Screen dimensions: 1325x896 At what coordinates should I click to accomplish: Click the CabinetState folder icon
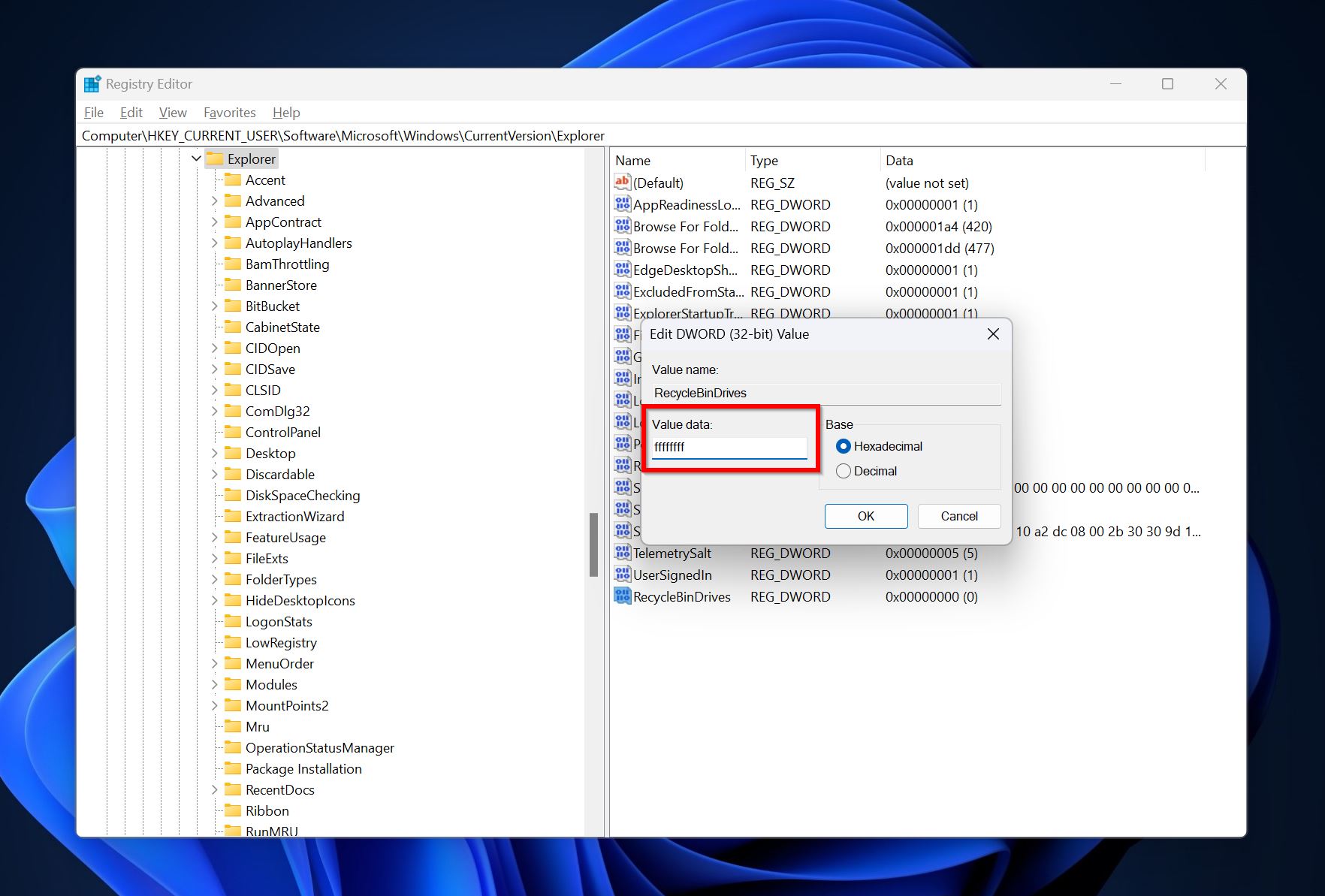pos(233,327)
